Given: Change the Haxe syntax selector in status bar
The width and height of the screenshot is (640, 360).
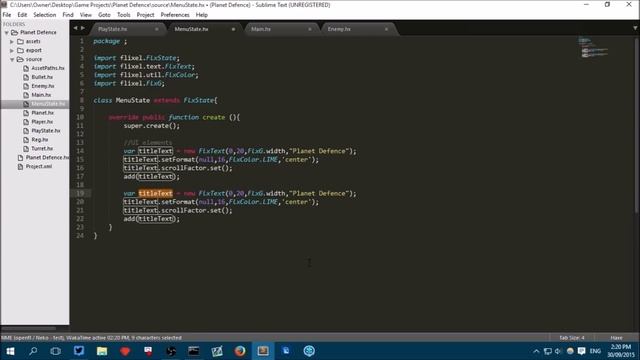Looking at the screenshot, I should pyautogui.click(x=616, y=338).
